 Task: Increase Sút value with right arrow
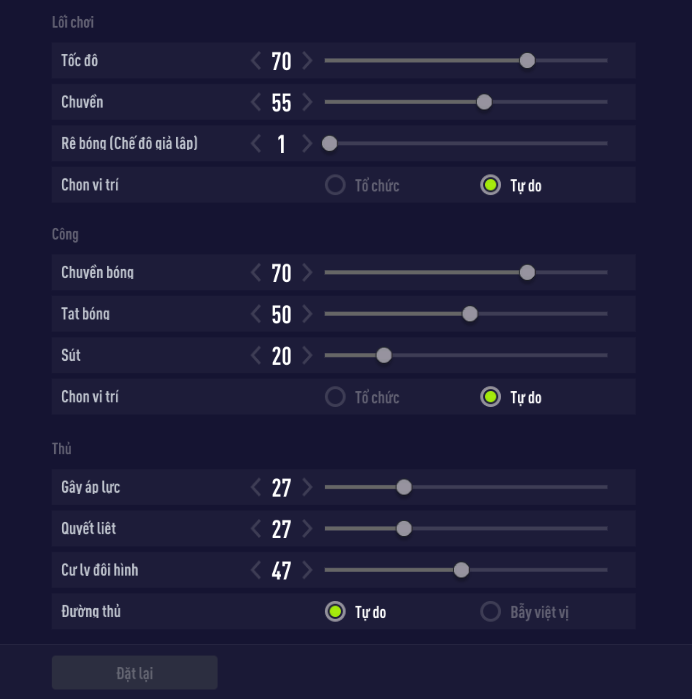coord(307,355)
